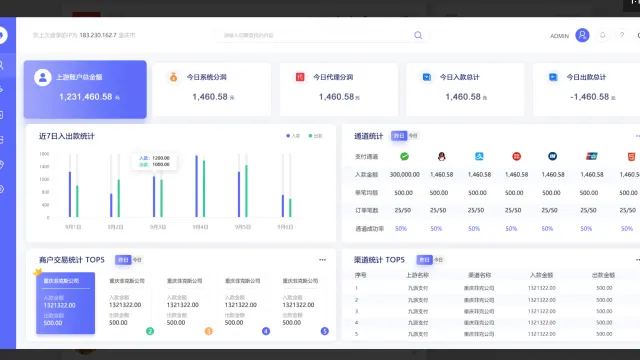Screen dimensions: 640x360
Task: Switch 渠道统计 TOP5 to 昨日
Action: (x=424, y=260)
